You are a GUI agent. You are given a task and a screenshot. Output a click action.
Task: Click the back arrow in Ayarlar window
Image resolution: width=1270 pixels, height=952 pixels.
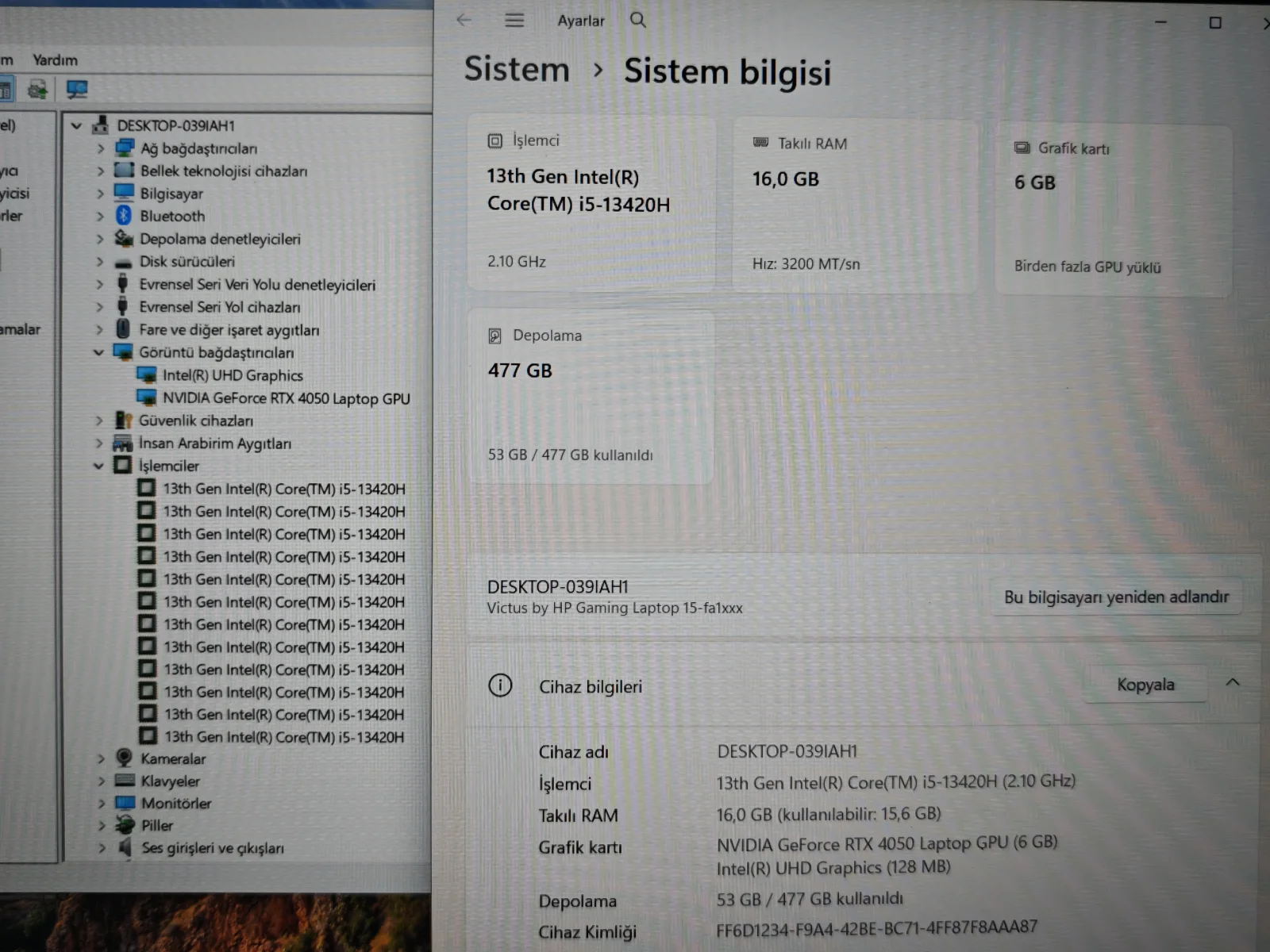coord(464,20)
